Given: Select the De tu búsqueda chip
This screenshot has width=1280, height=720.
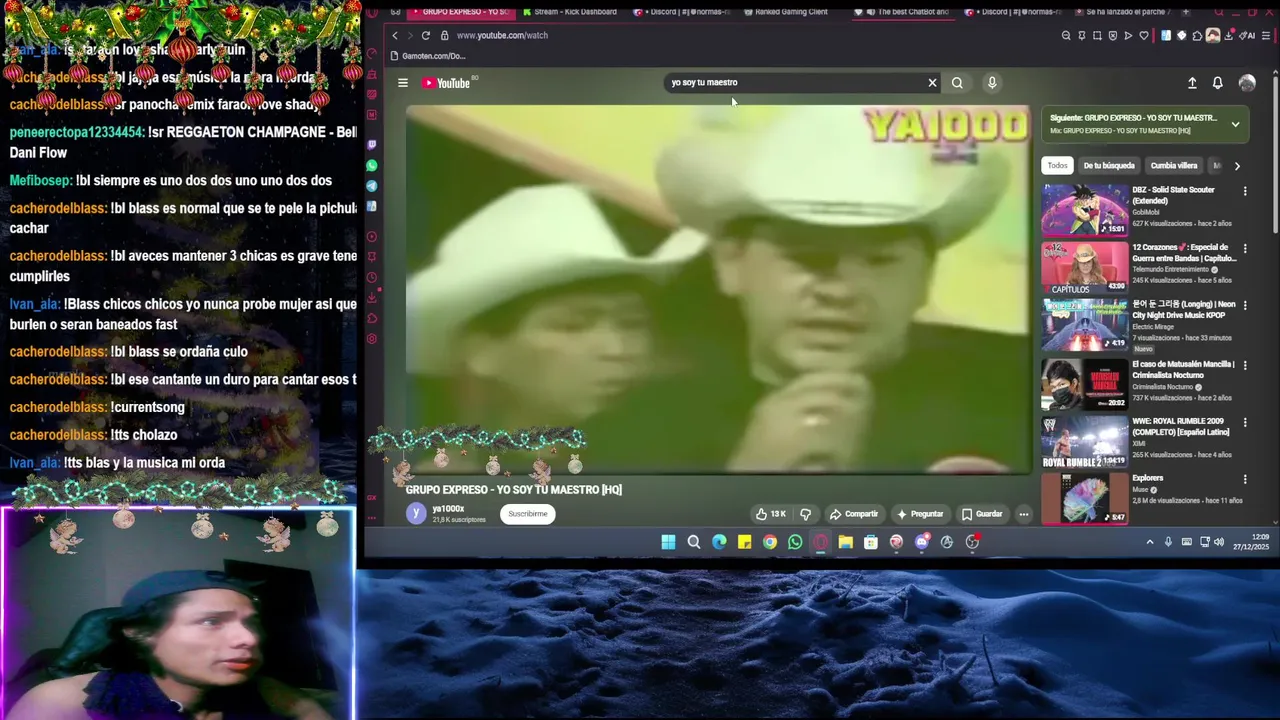Looking at the screenshot, I should coord(1109,166).
